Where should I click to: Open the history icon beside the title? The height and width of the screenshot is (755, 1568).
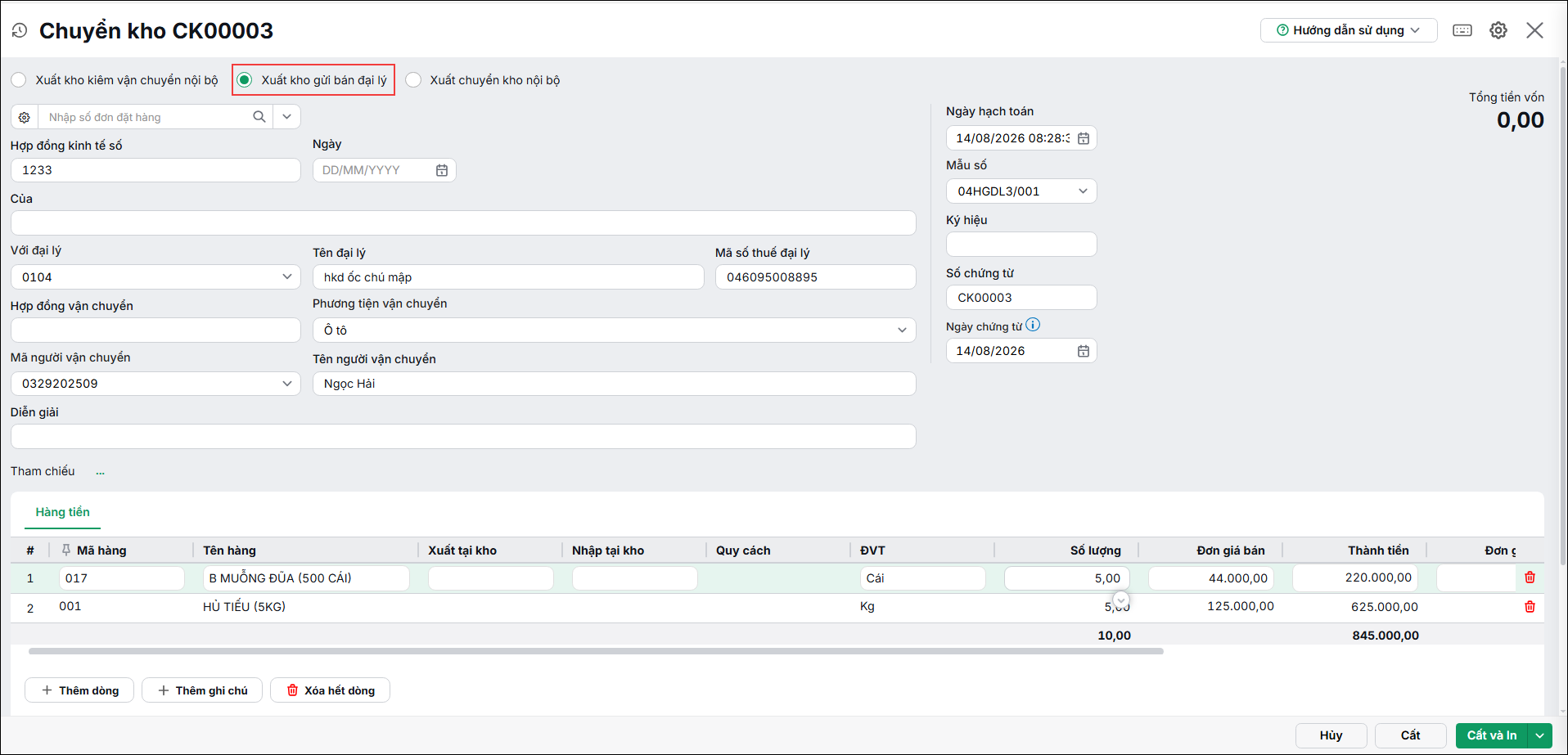tap(20, 31)
